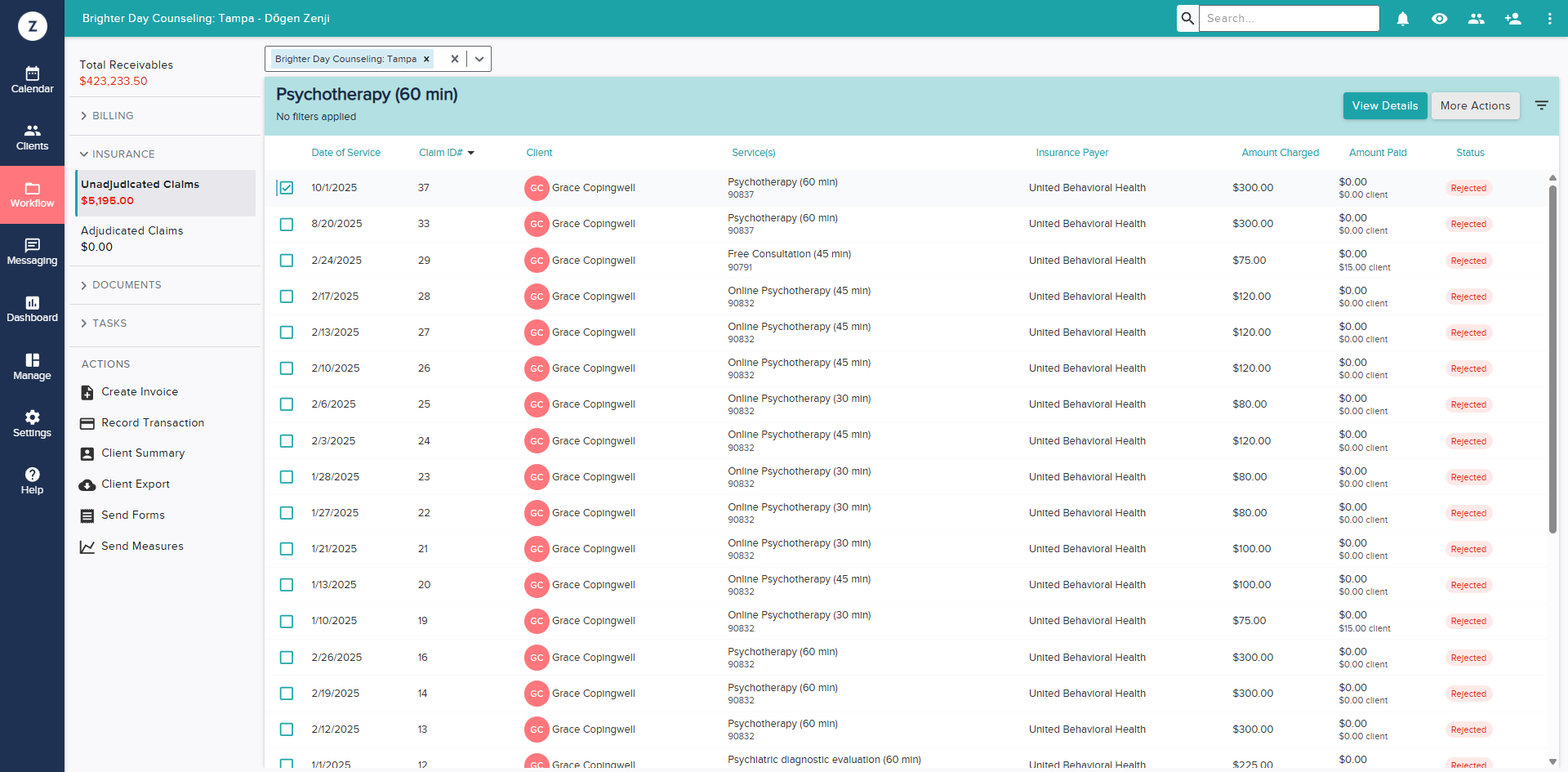Tick checkbox for 2/13/2025 claim
1568x772 pixels.
pyautogui.click(x=286, y=332)
